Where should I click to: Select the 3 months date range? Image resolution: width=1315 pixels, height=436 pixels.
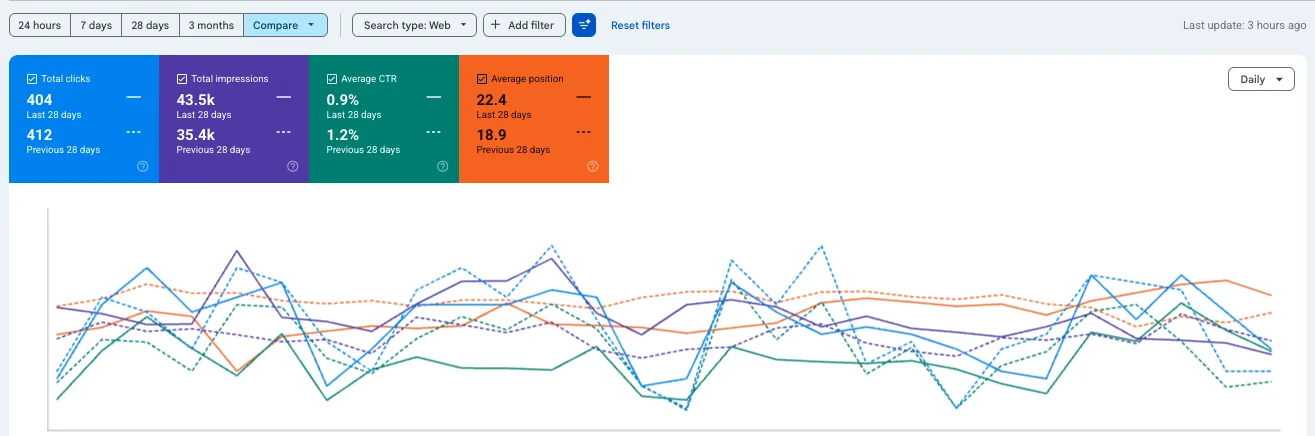(211, 25)
